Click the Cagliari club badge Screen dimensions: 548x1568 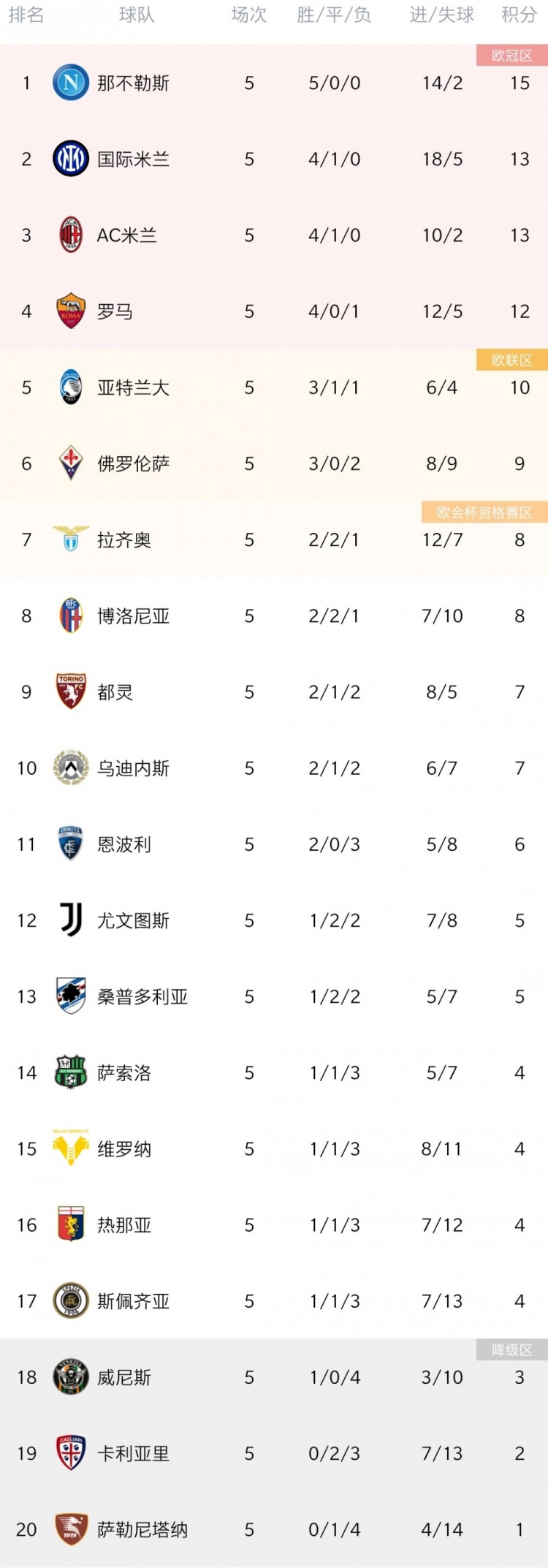[x=71, y=1453]
